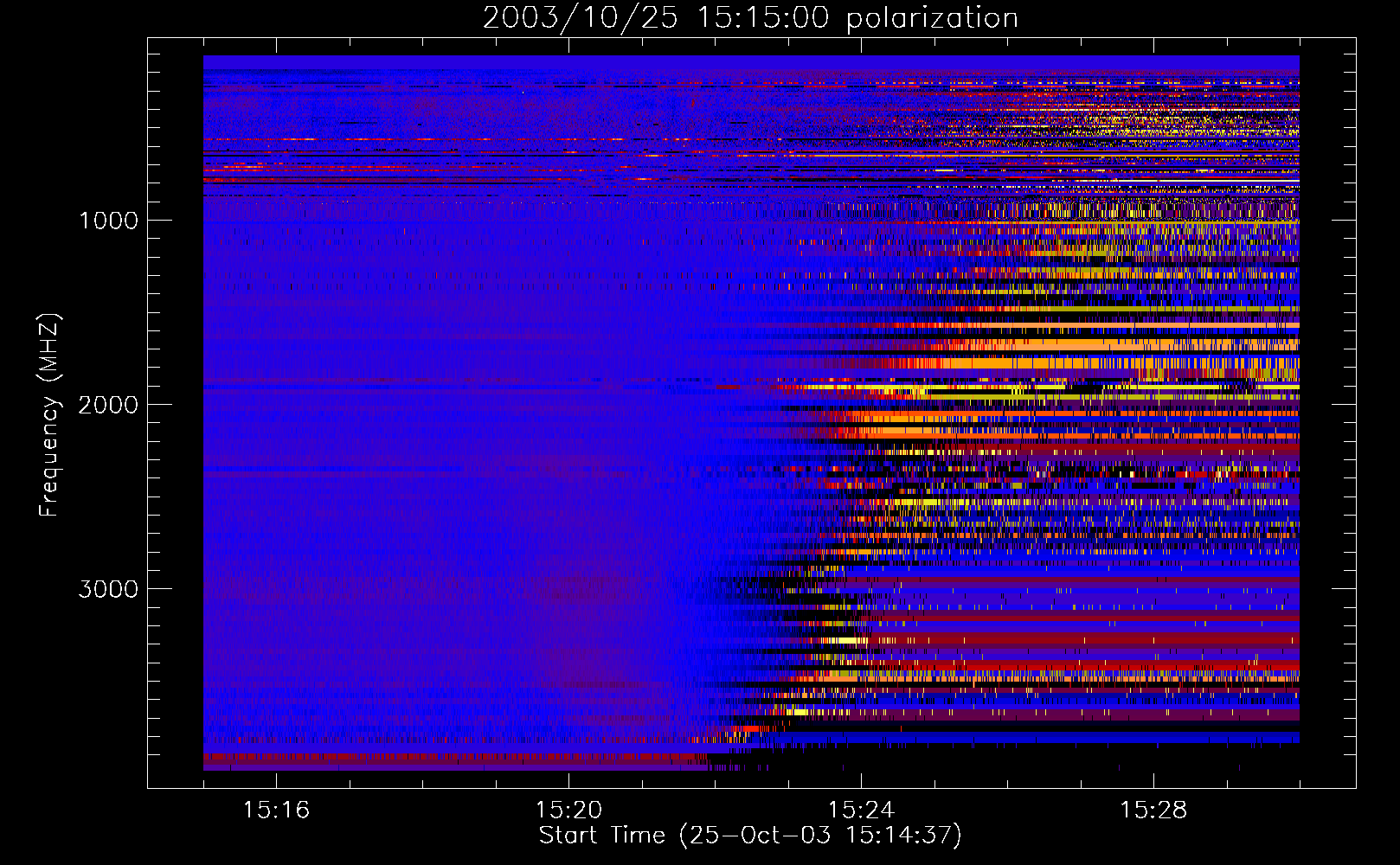The width and height of the screenshot is (1400, 865).
Task: Click the 3000 frequency tick label
Action: tap(108, 589)
